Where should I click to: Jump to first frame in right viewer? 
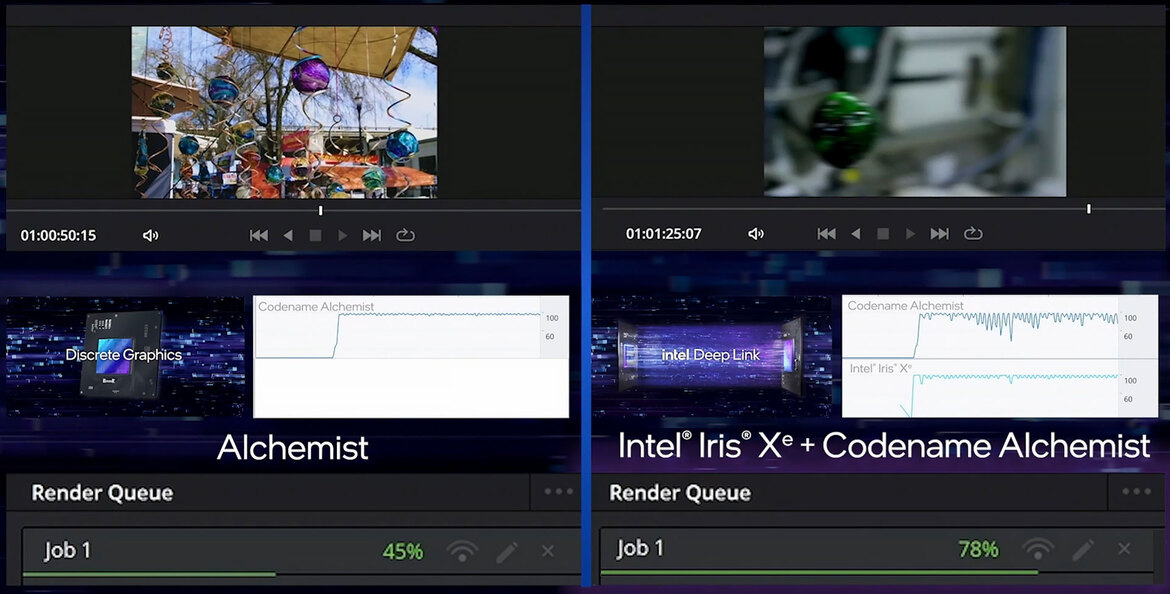click(826, 234)
